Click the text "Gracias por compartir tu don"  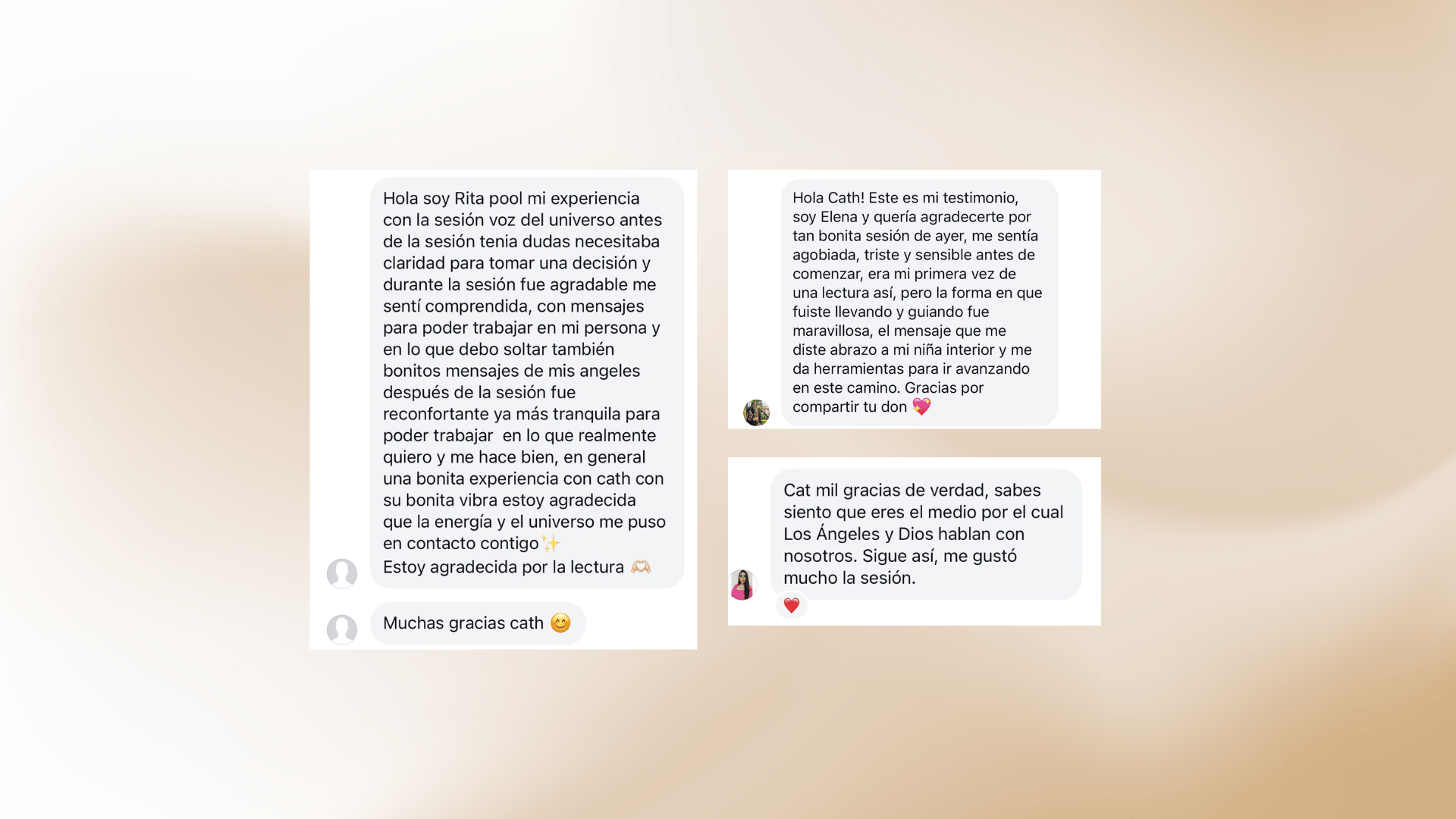click(888, 397)
